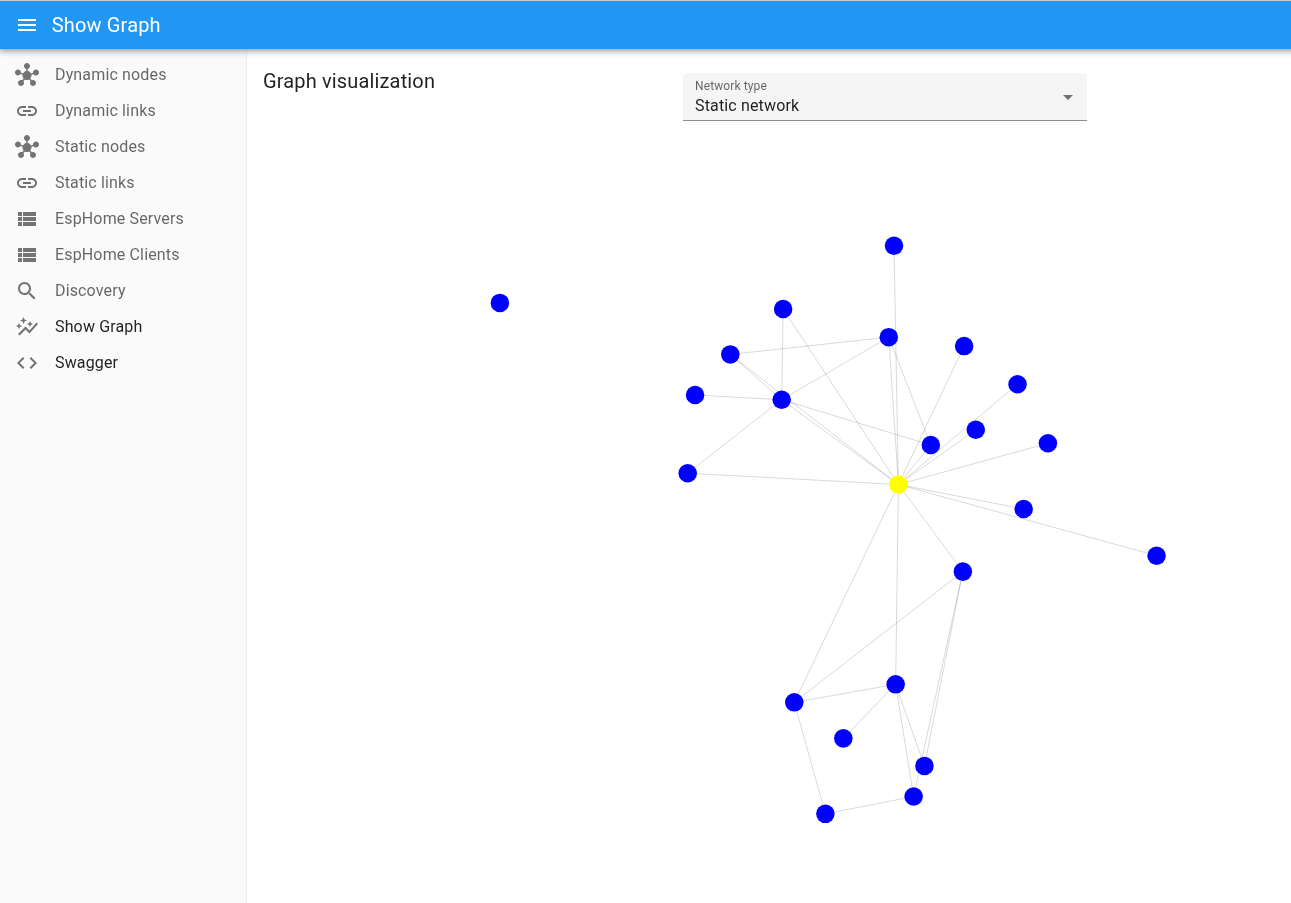This screenshot has height=903, width=1291.
Task: Expand the Network type dropdown arrow
Action: (x=1068, y=97)
